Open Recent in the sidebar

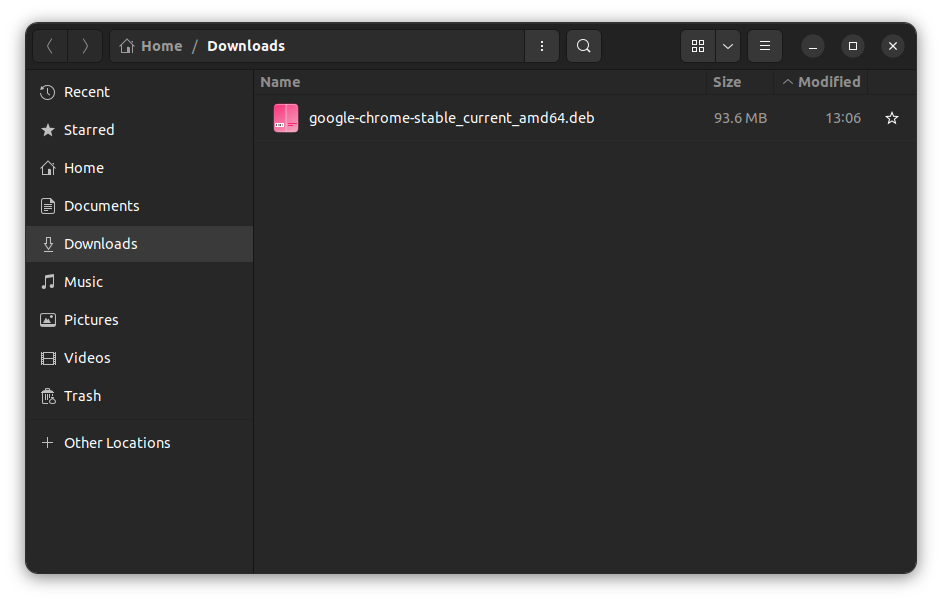[x=139, y=92]
